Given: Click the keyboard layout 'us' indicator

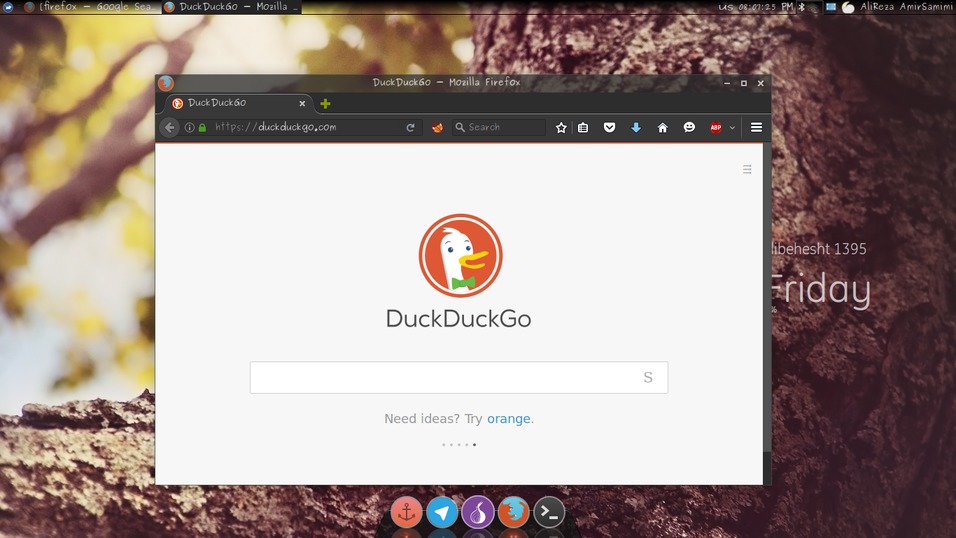Looking at the screenshot, I should tap(726, 7).
